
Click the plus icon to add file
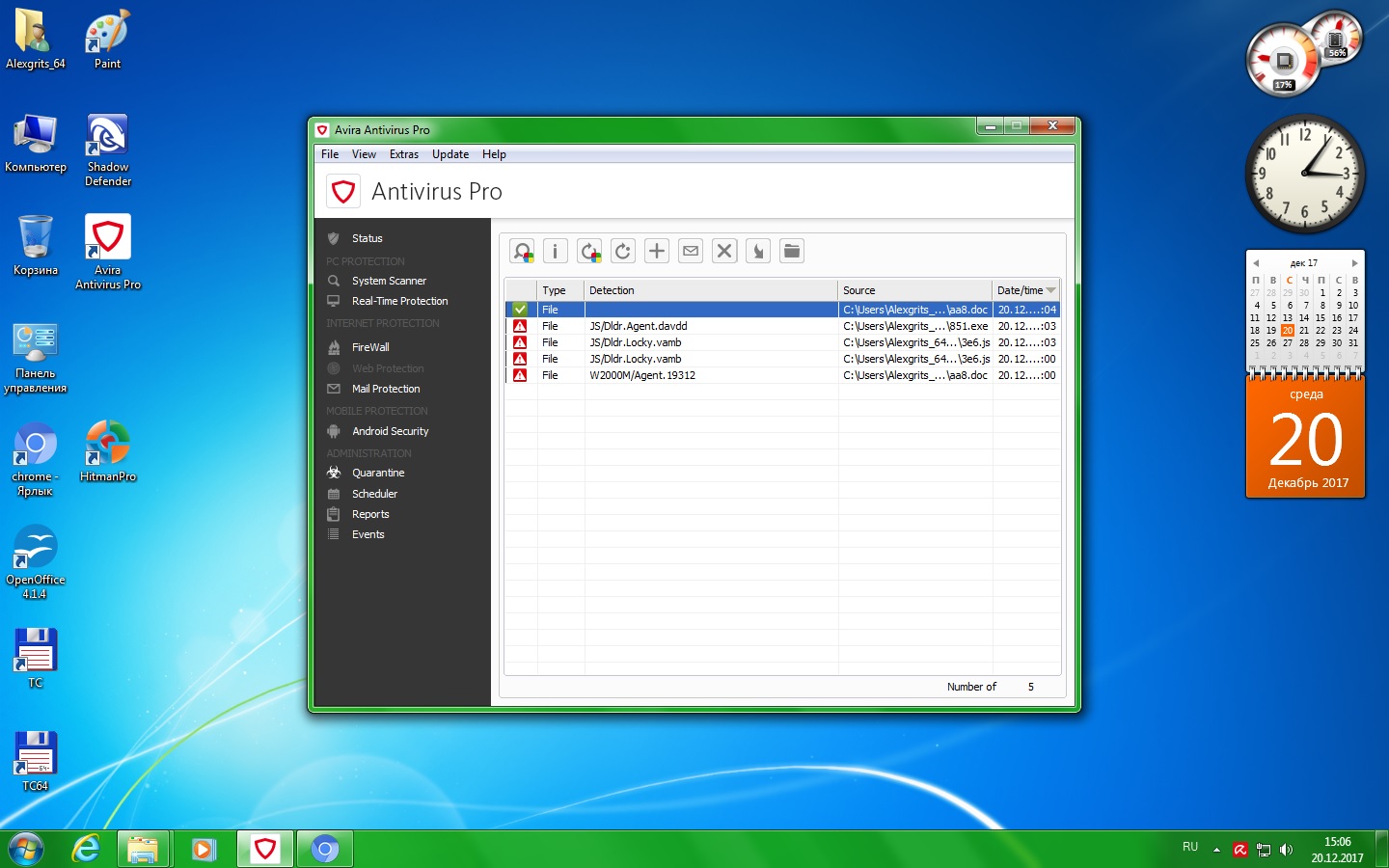(657, 252)
